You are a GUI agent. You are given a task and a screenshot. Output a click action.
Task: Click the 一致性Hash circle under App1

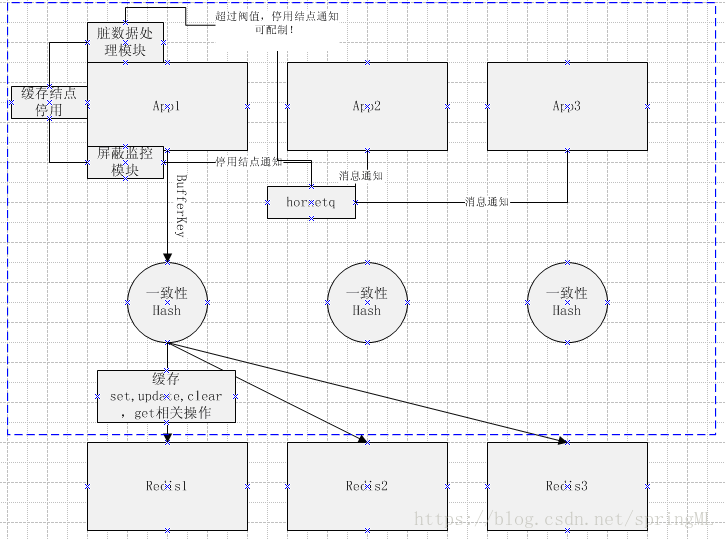coord(167,302)
